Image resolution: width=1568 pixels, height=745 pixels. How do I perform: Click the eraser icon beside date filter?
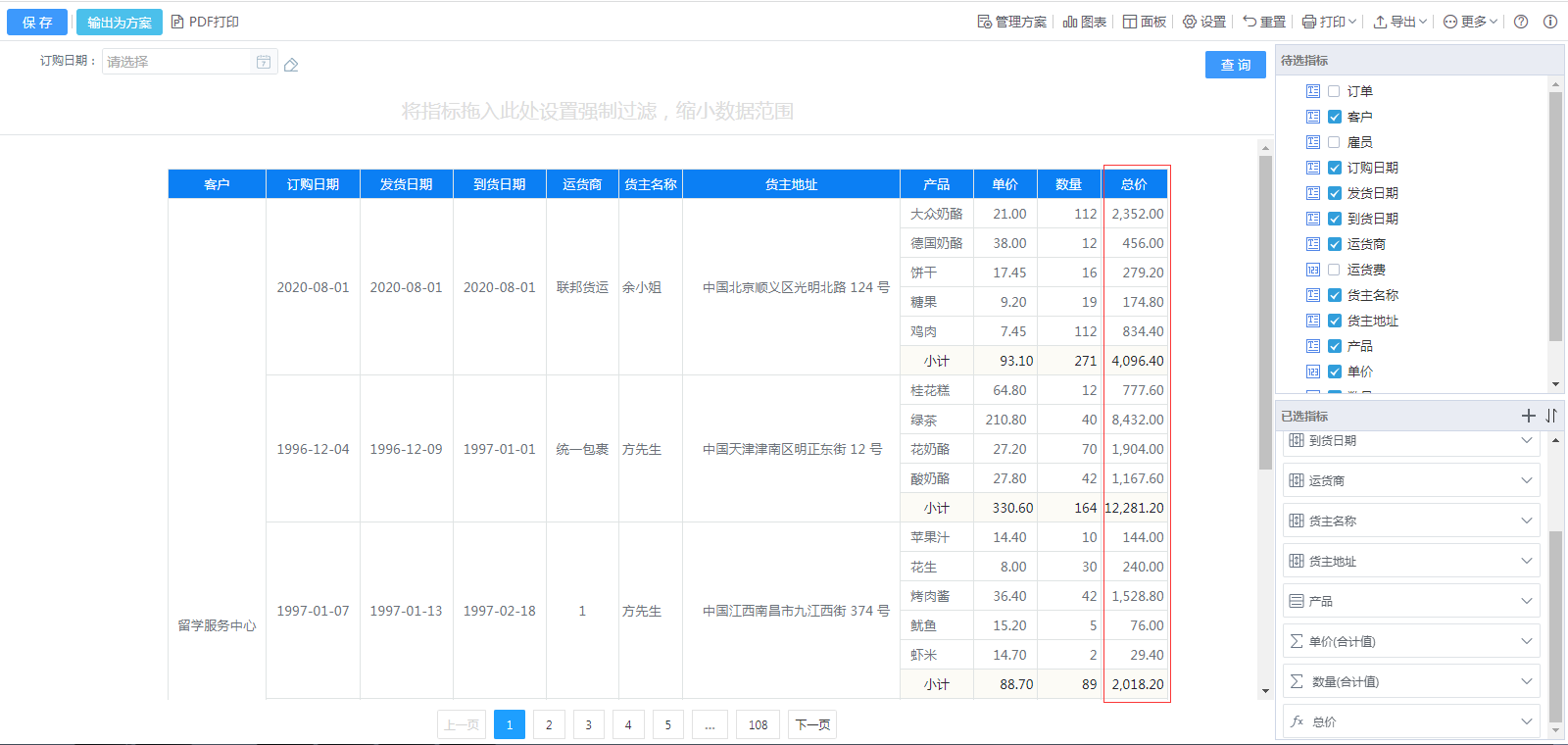pyautogui.click(x=291, y=65)
